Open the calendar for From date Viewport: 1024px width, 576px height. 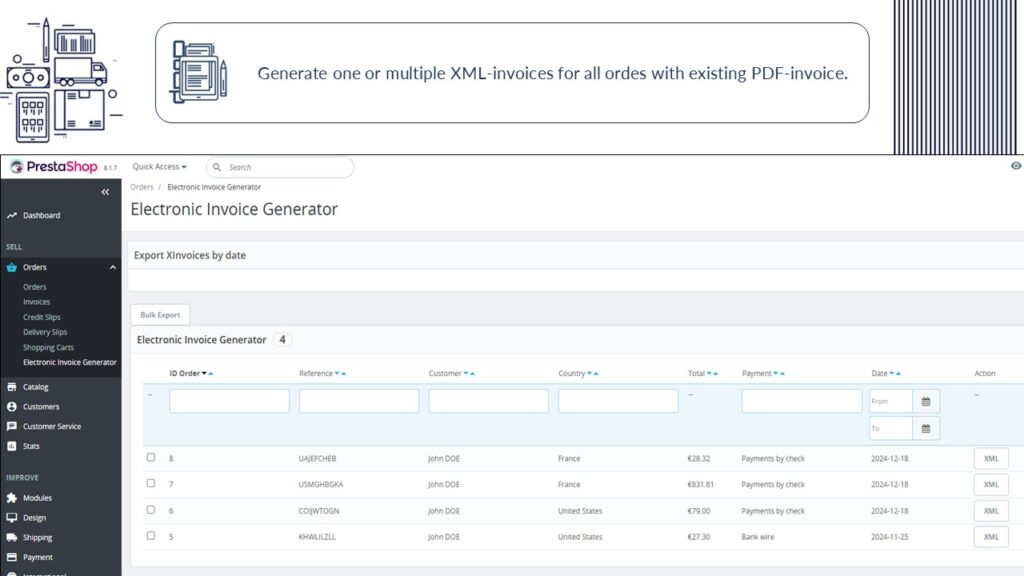[x=926, y=401]
